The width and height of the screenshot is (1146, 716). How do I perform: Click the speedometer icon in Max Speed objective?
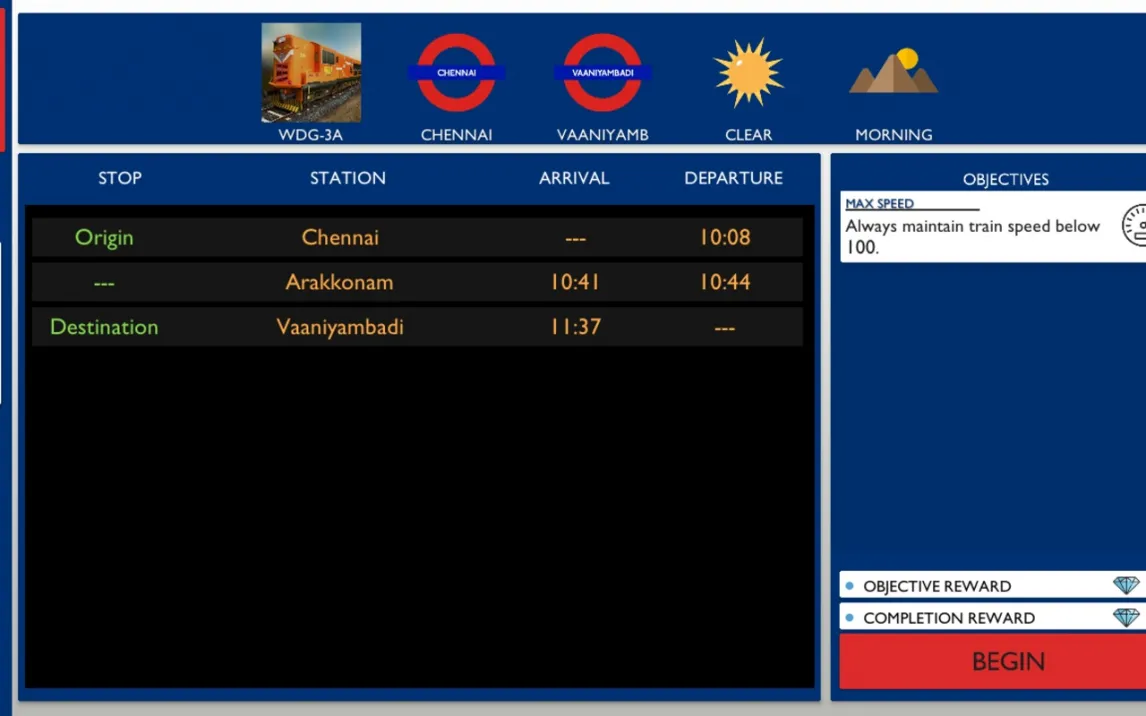point(1133,226)
